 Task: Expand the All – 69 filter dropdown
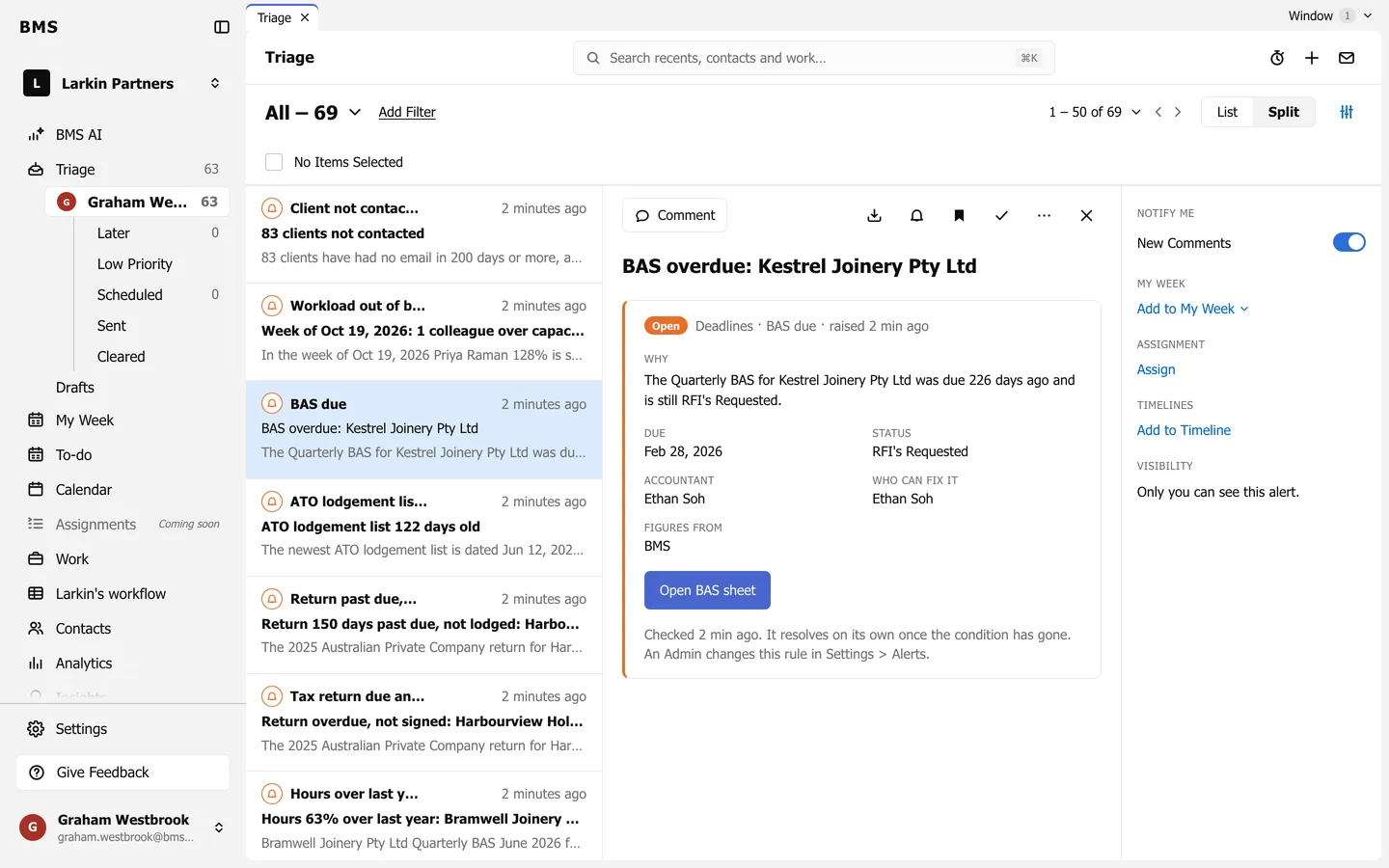coord(313,112)
